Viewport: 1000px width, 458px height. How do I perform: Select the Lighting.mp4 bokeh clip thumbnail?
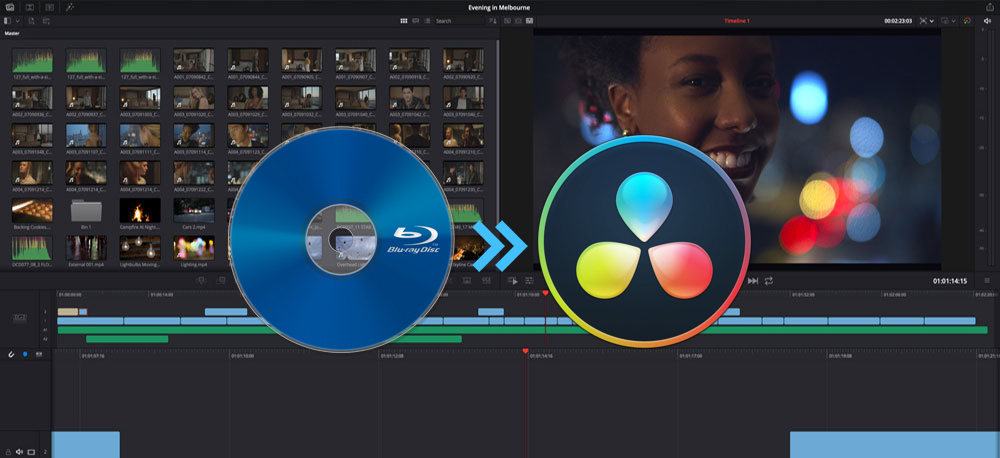point(194,247)
